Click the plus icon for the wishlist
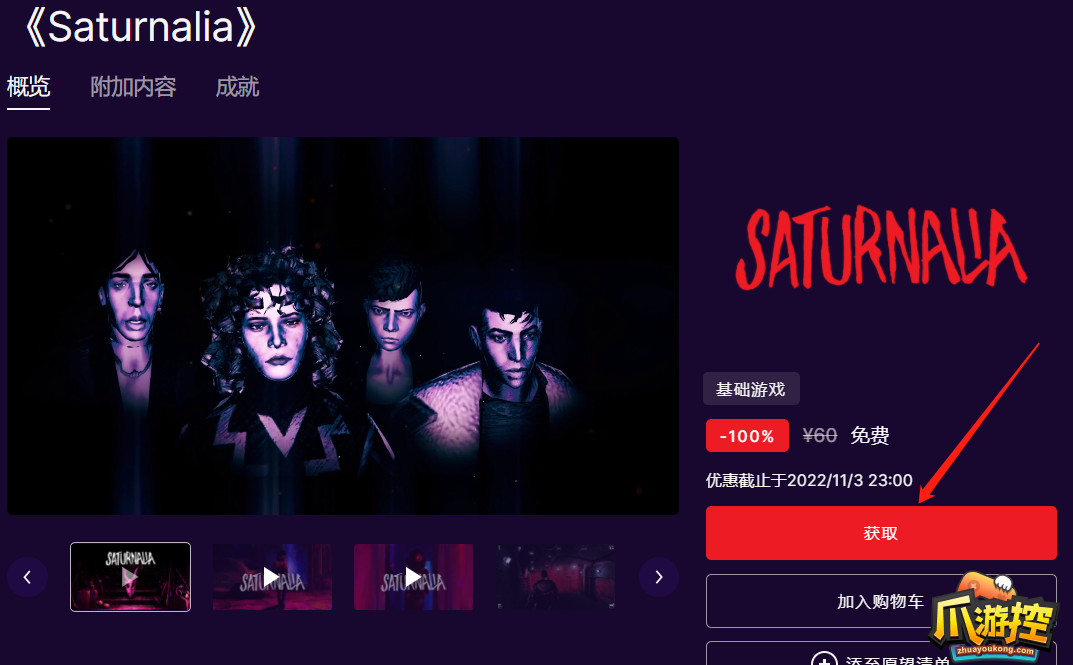 coord(825,659)
